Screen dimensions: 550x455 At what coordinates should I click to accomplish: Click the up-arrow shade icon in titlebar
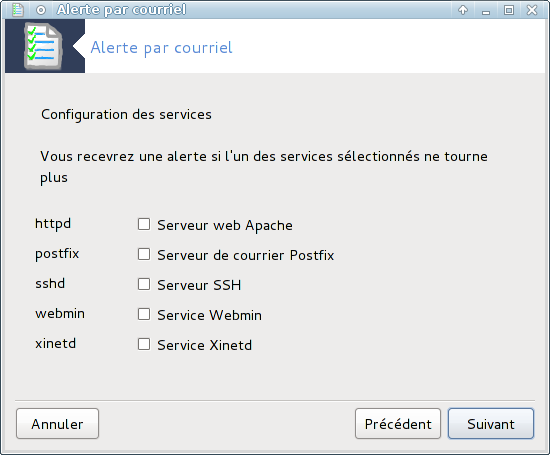point(463,10)
